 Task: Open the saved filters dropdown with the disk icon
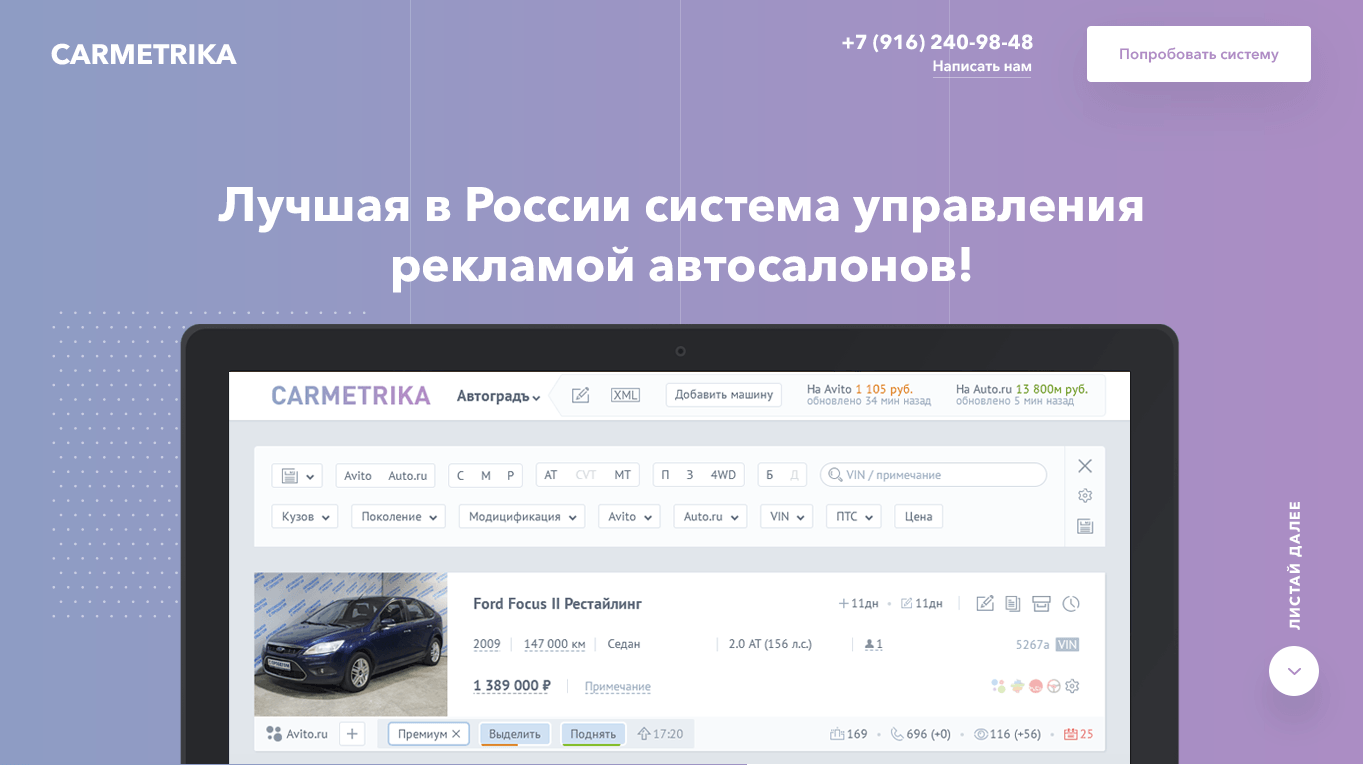[x=297, y=476]
